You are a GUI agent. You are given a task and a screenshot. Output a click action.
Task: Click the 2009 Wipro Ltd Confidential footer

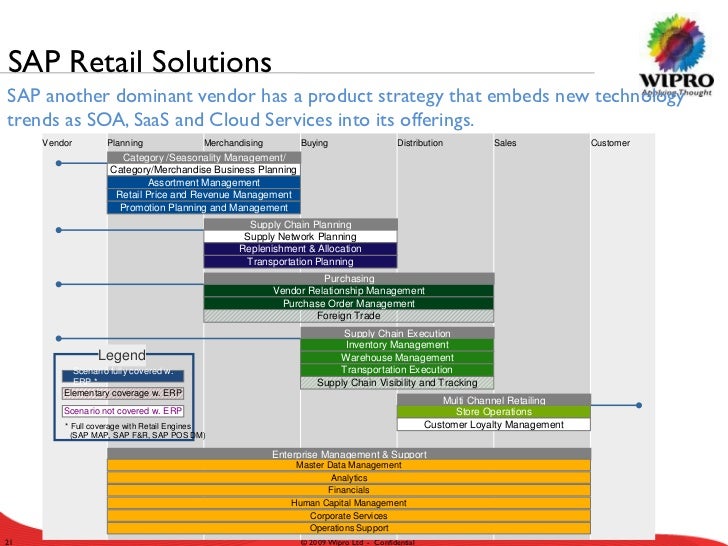(x=358, y=542)
